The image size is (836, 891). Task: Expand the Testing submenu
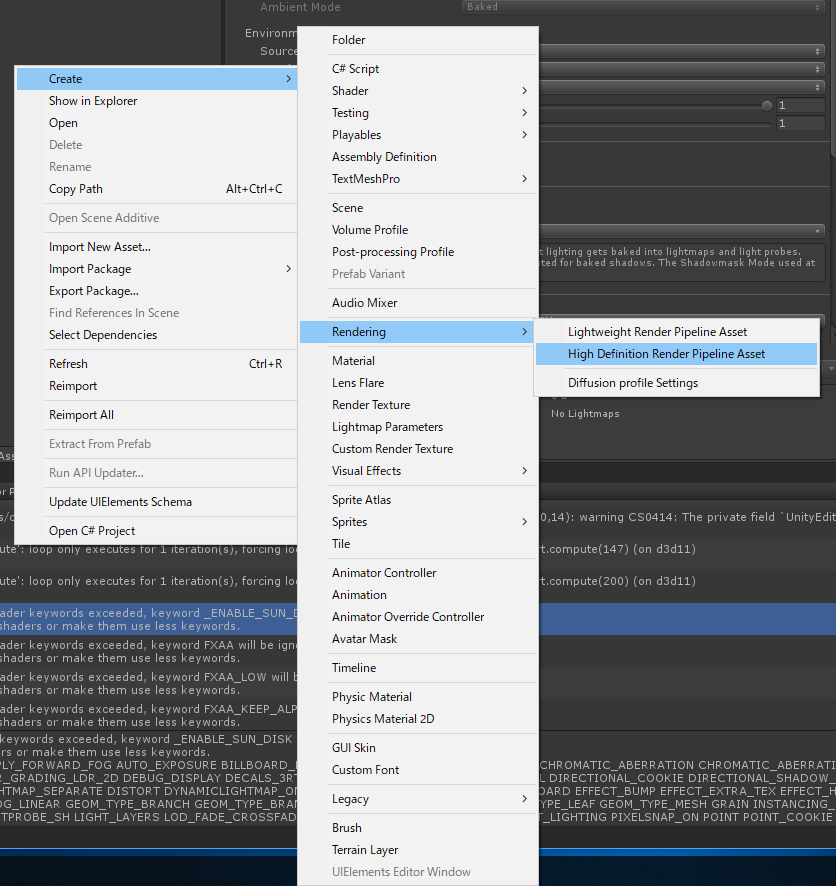(x=418, y=113)
